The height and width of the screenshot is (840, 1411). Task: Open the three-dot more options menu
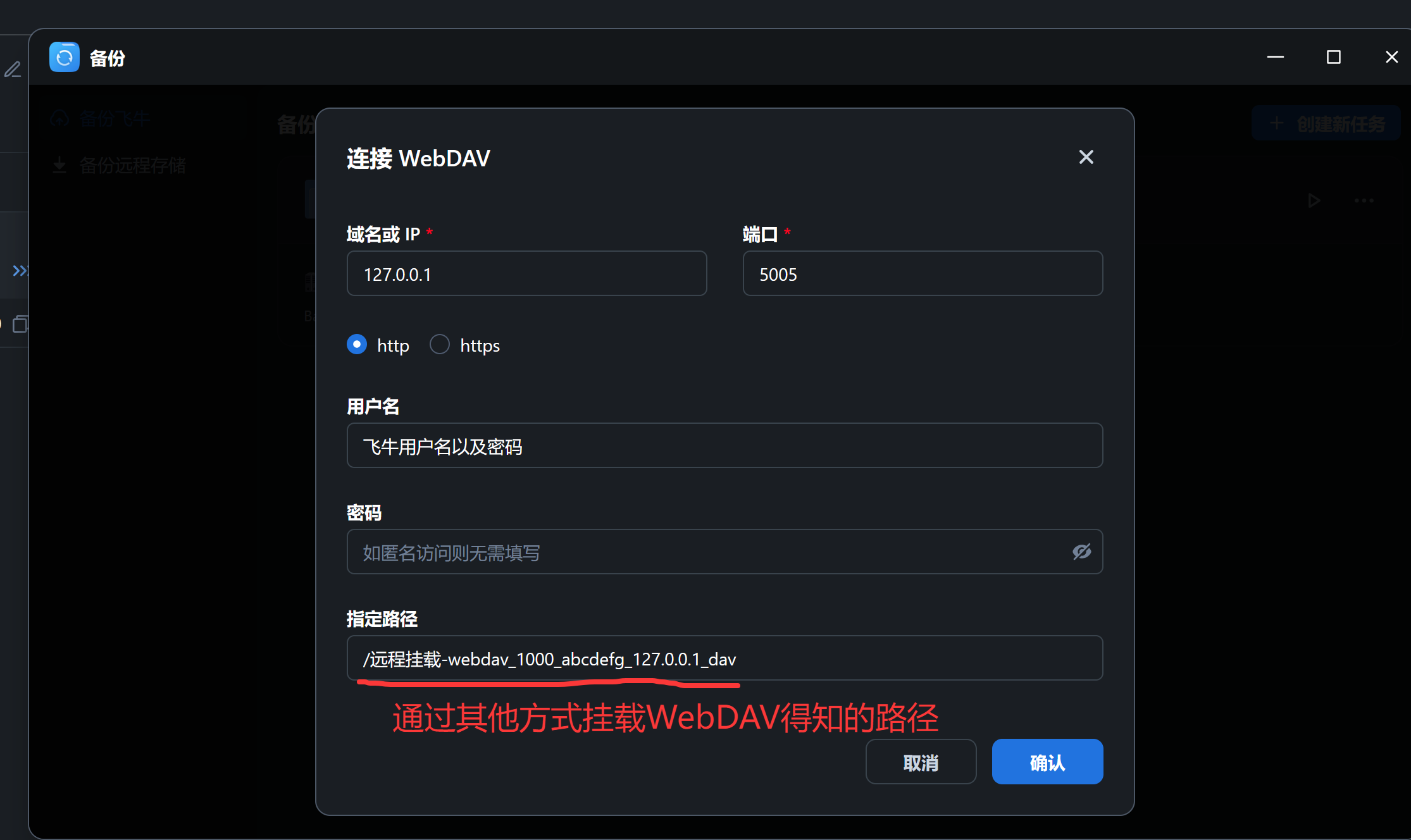click(x=1364, y=201)
